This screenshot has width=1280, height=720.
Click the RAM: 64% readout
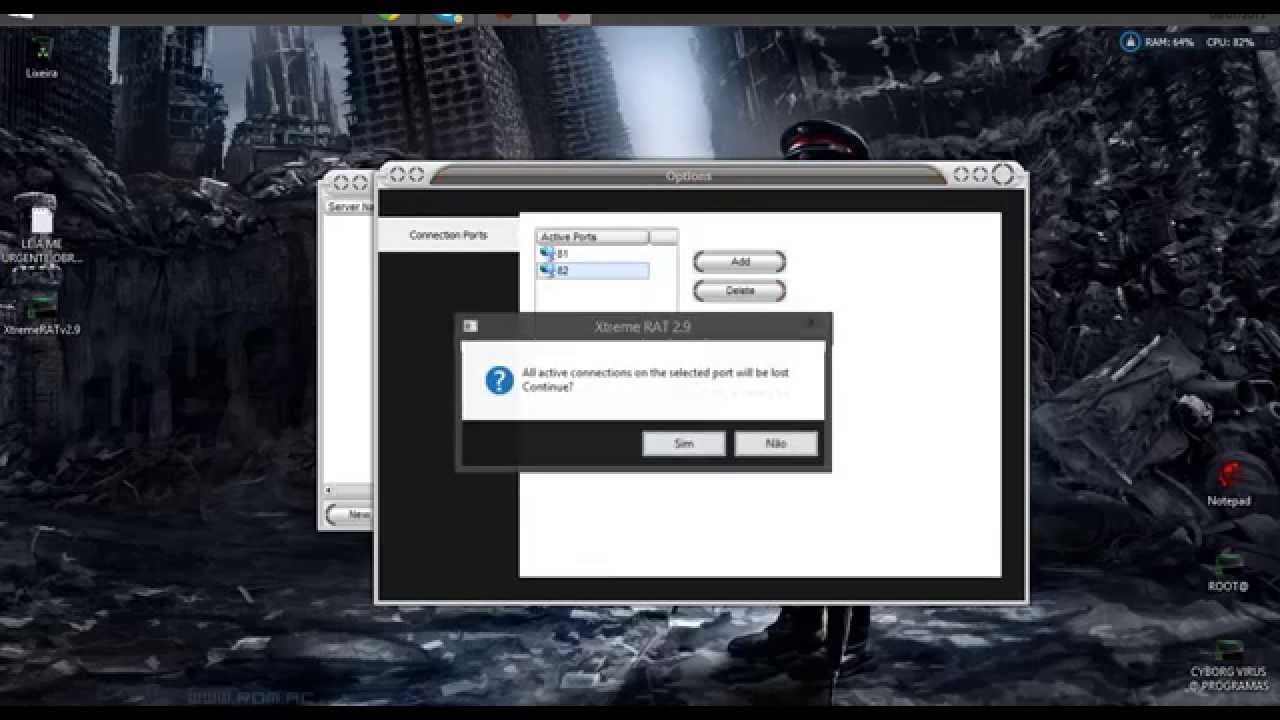(1170, 42)
